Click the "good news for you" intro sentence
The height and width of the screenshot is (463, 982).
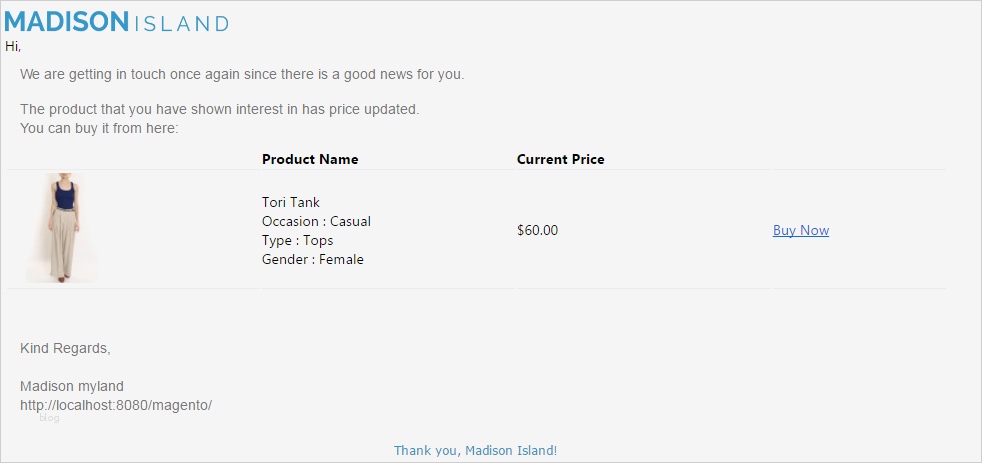click(242, 74)
